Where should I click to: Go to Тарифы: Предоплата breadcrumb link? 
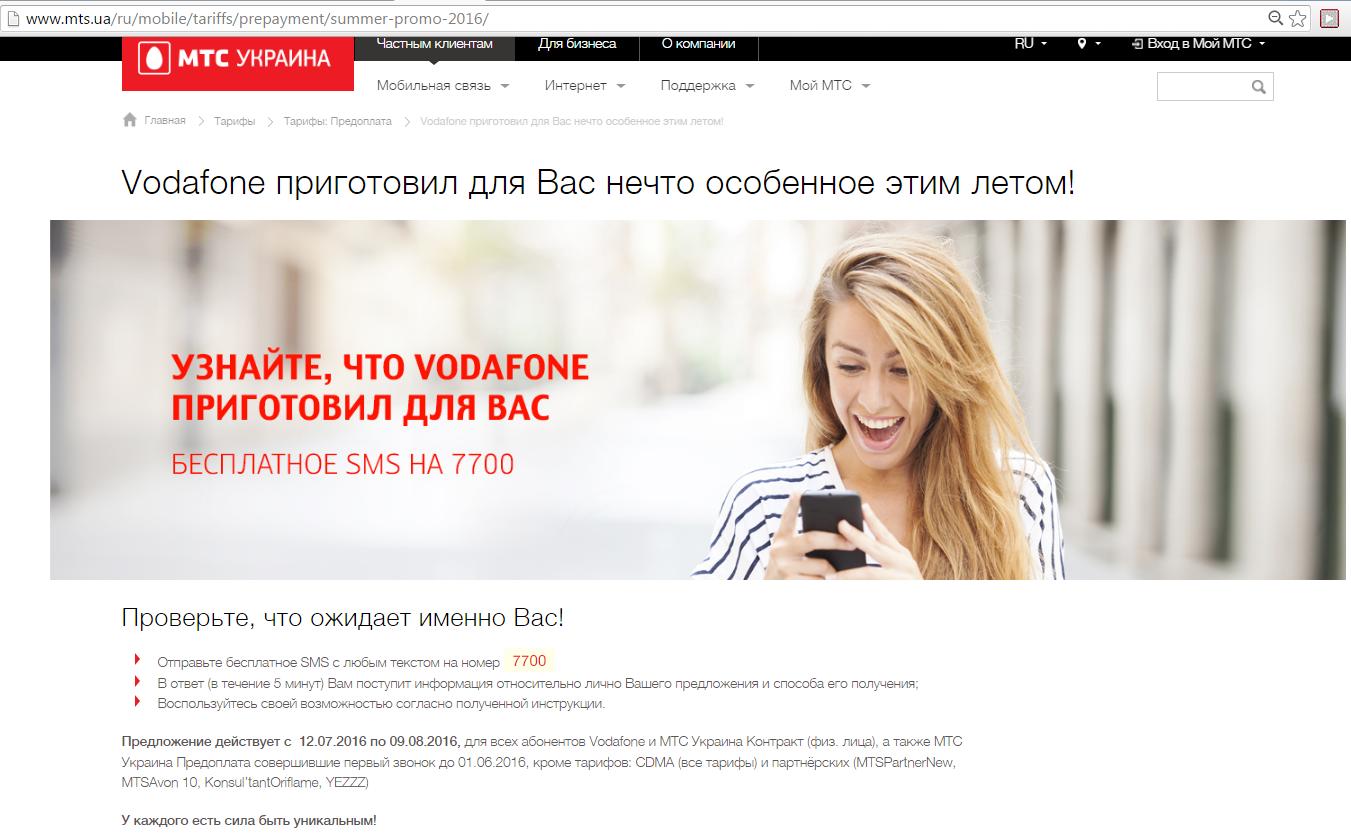coord(337,121)
